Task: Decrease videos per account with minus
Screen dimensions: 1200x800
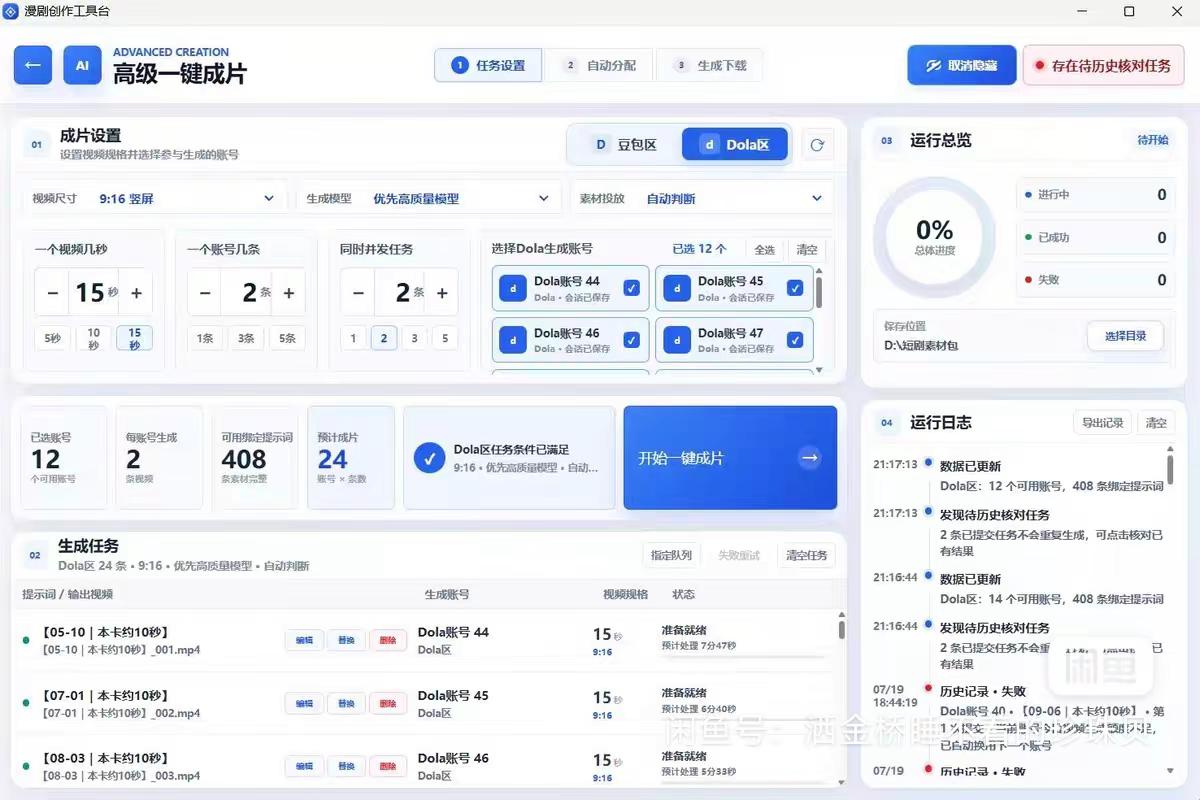Action: click(205, 293)
